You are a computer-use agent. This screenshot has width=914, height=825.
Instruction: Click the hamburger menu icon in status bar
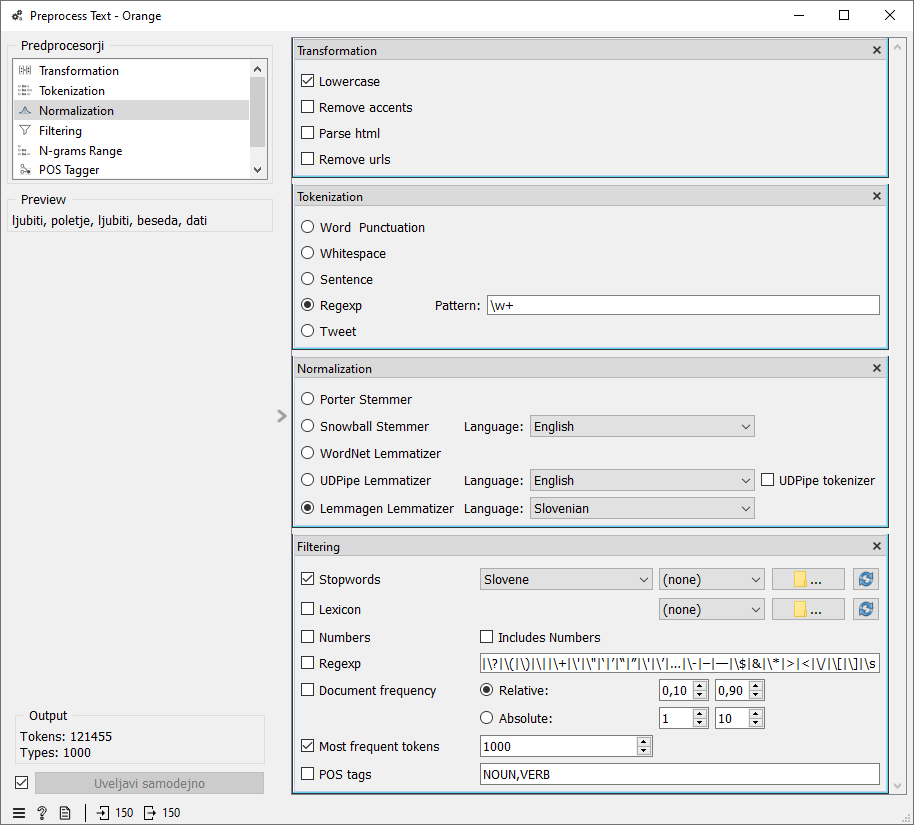19,813
